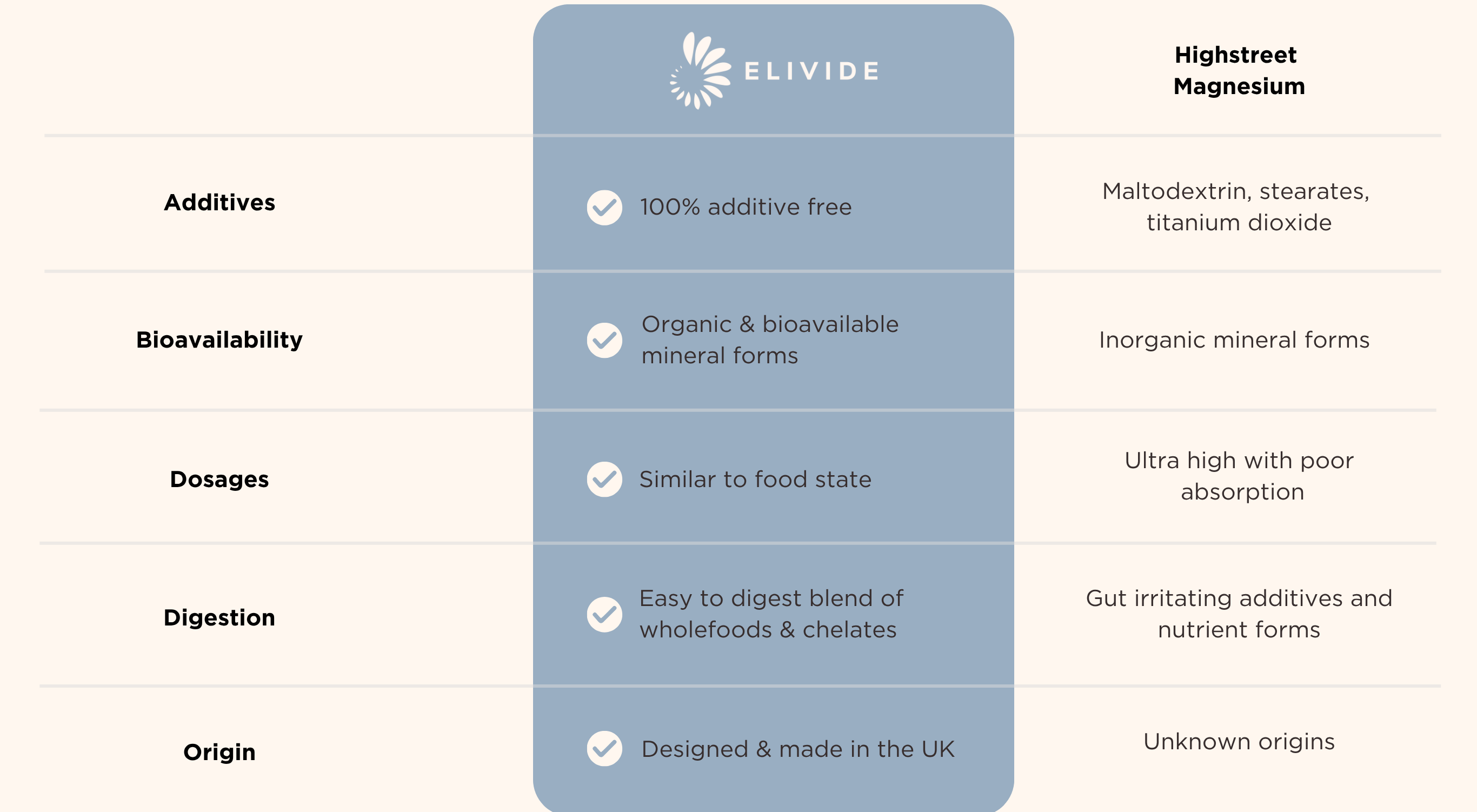
Task: Click the Digestion row label
Action: click(219, 617)
